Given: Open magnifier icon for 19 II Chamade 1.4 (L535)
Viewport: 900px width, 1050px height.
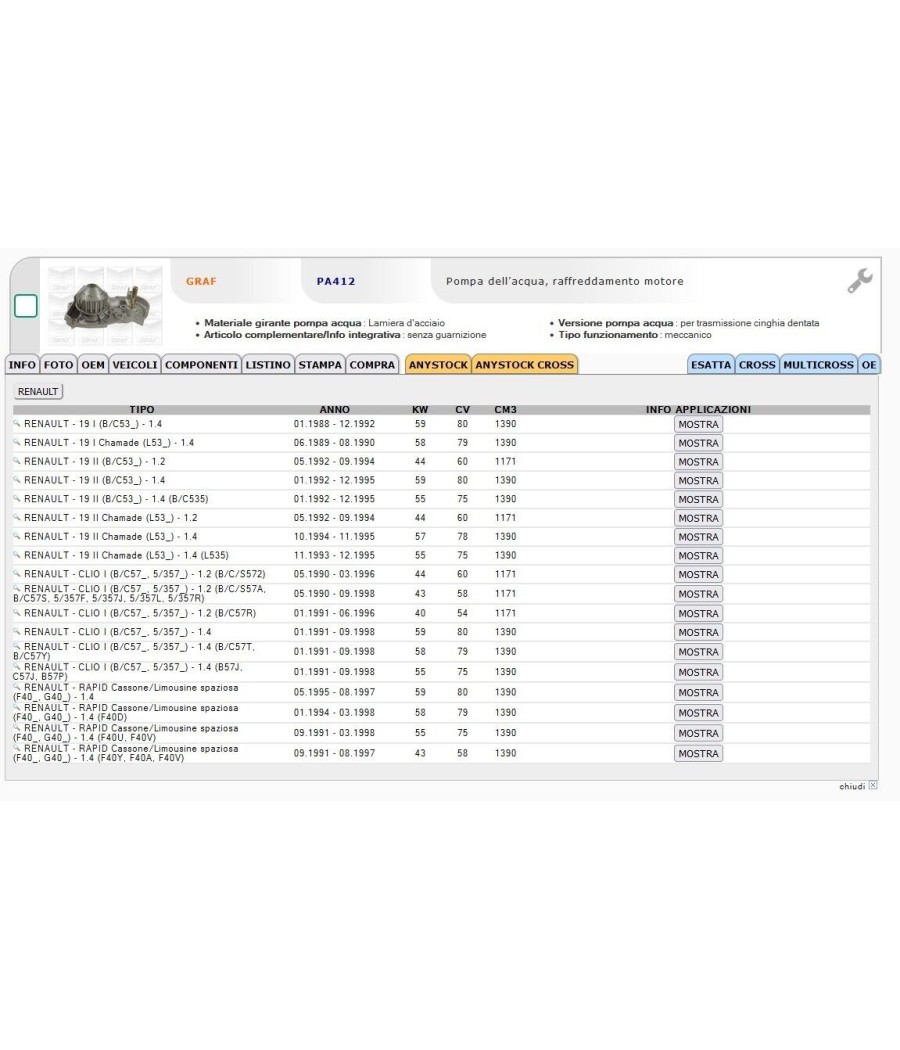Looking at the screenshot, I should click(x=17, y=554).
